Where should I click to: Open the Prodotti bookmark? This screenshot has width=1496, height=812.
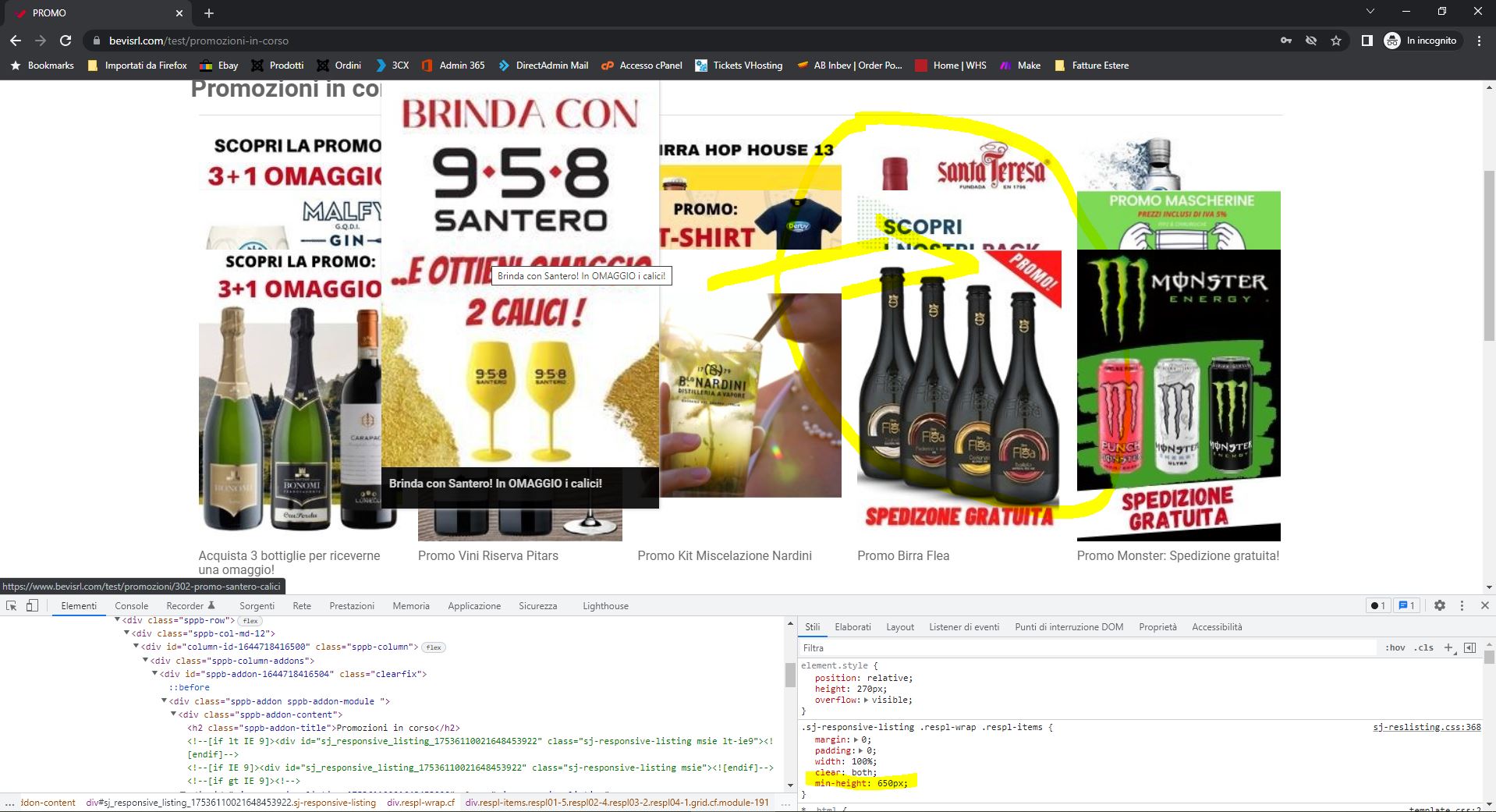(x=277, y=66)
